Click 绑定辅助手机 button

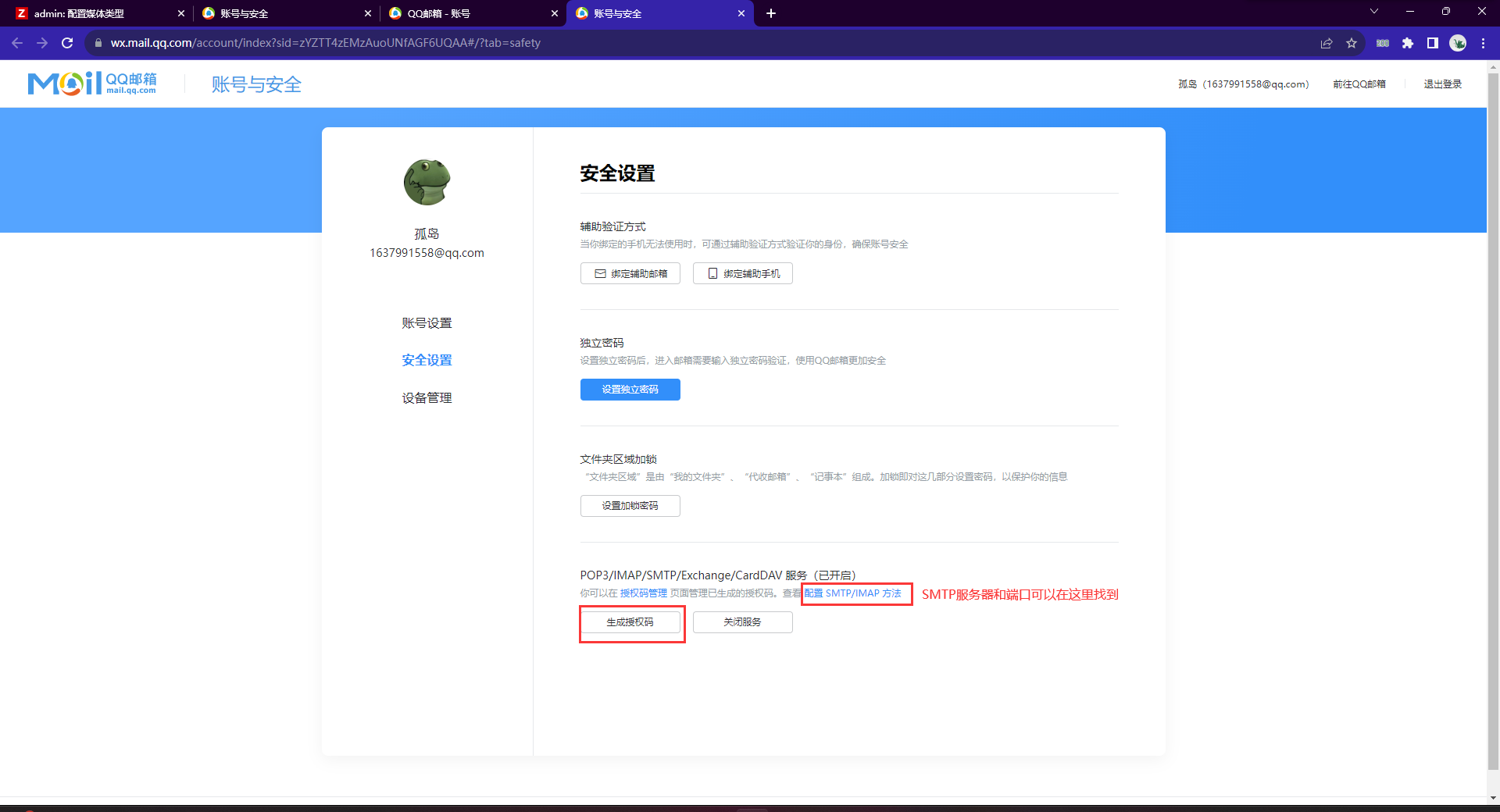point(743,273)
